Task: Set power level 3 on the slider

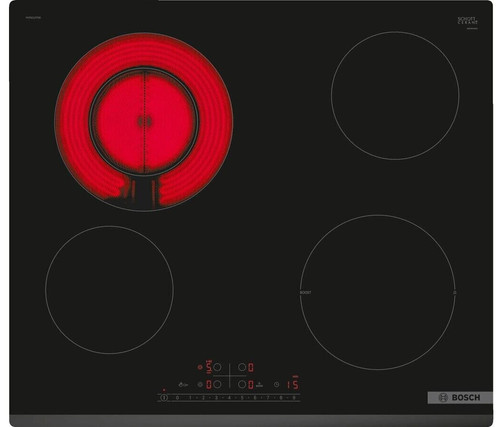Action: coord(216,398)
